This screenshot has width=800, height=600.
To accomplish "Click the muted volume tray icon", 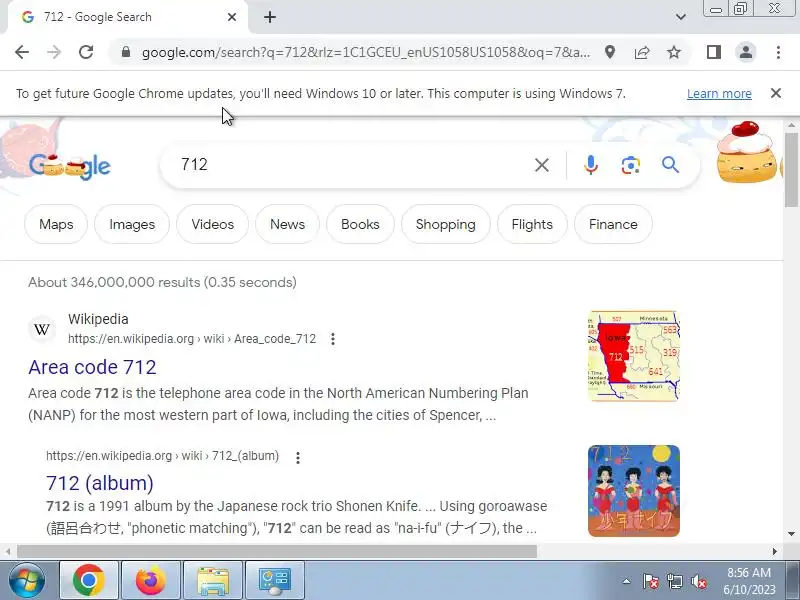I will point(698,581).
